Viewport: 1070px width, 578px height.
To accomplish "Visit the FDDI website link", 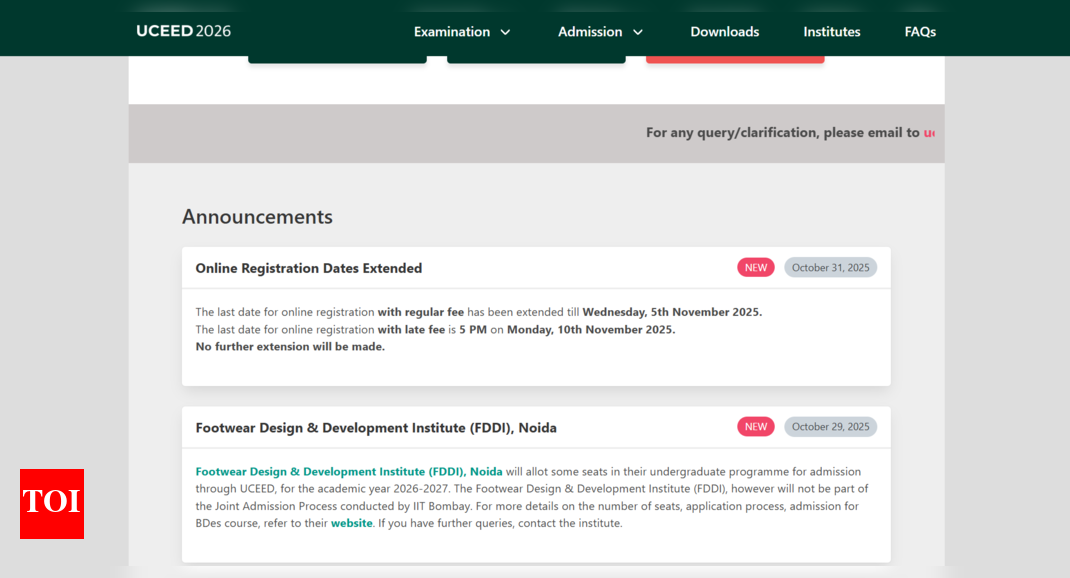I will [x=351, y=523].
